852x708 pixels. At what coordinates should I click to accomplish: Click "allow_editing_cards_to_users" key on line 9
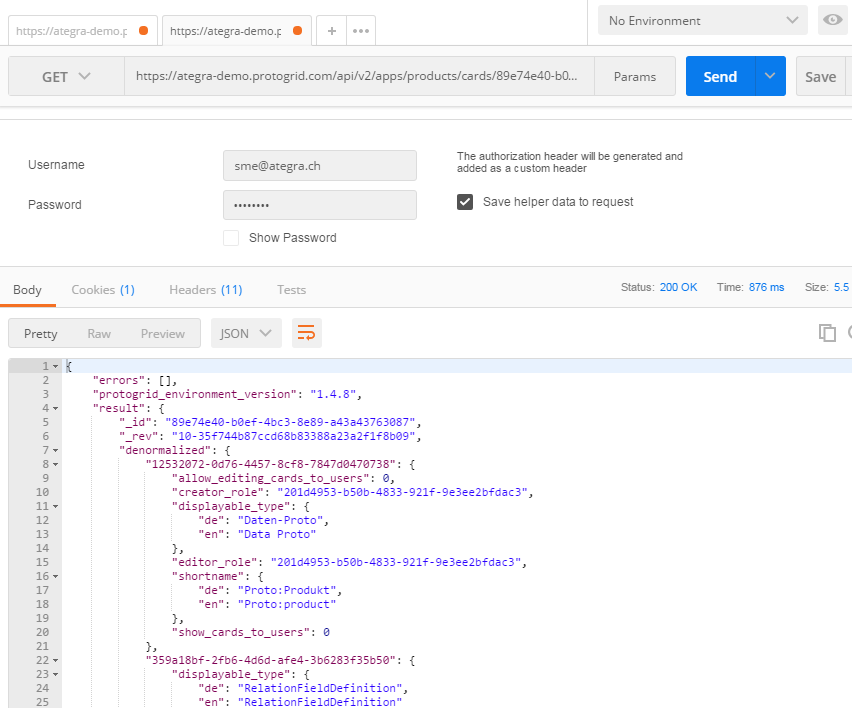click(x=270, y=478)
